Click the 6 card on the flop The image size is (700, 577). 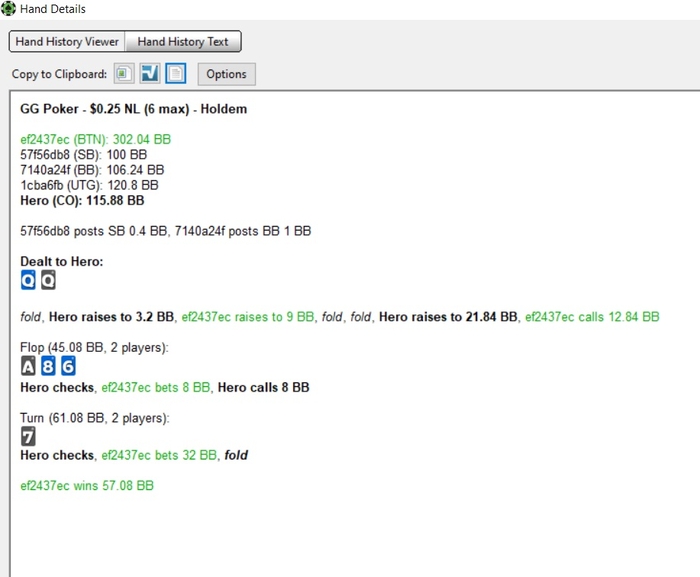point(68,367)
